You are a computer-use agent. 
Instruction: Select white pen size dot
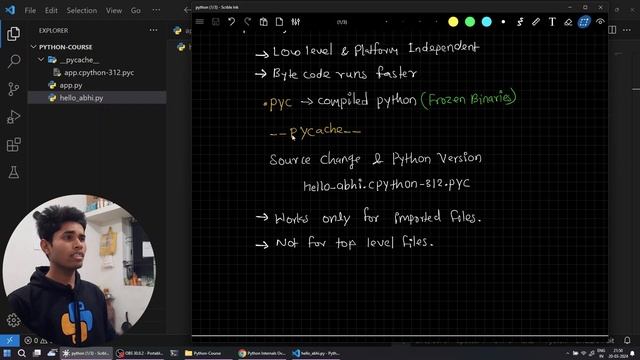pyautogui.click(x=503, y=22)
